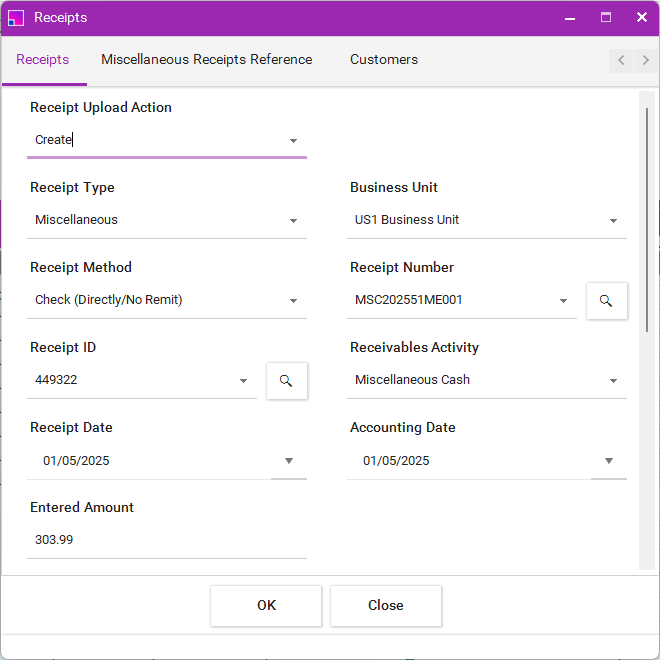Viewport: 660px width, 660px height.
Task: Open the Business Unit dropdown
Action: click(613, 221)
